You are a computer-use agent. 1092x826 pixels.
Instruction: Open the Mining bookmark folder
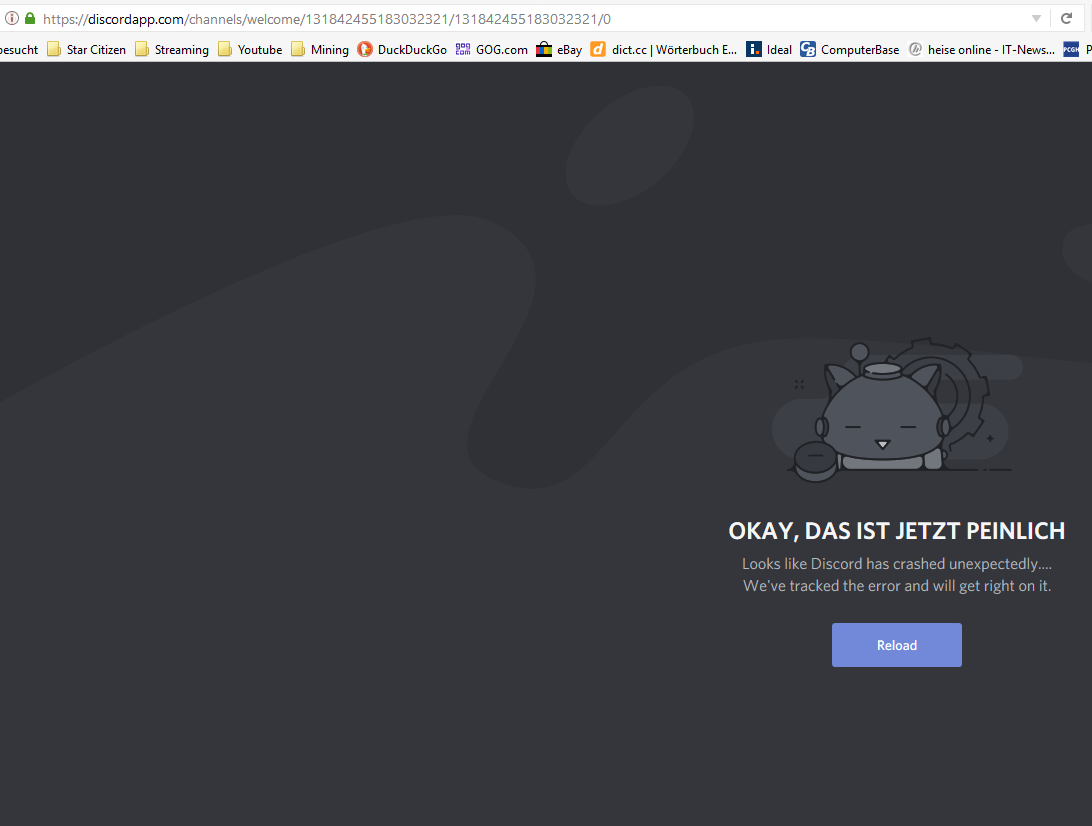tap(320, 49)
